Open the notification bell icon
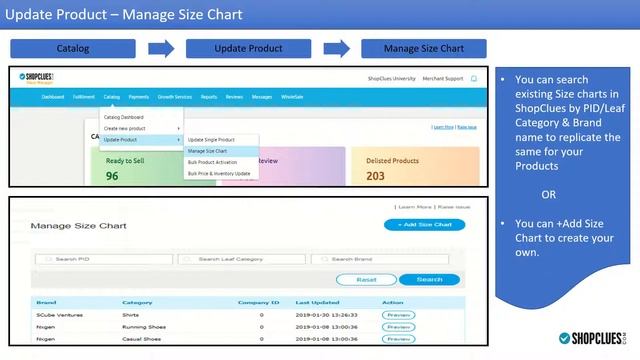The height and width of the screenshot is (360, 640). pos(473,78)
